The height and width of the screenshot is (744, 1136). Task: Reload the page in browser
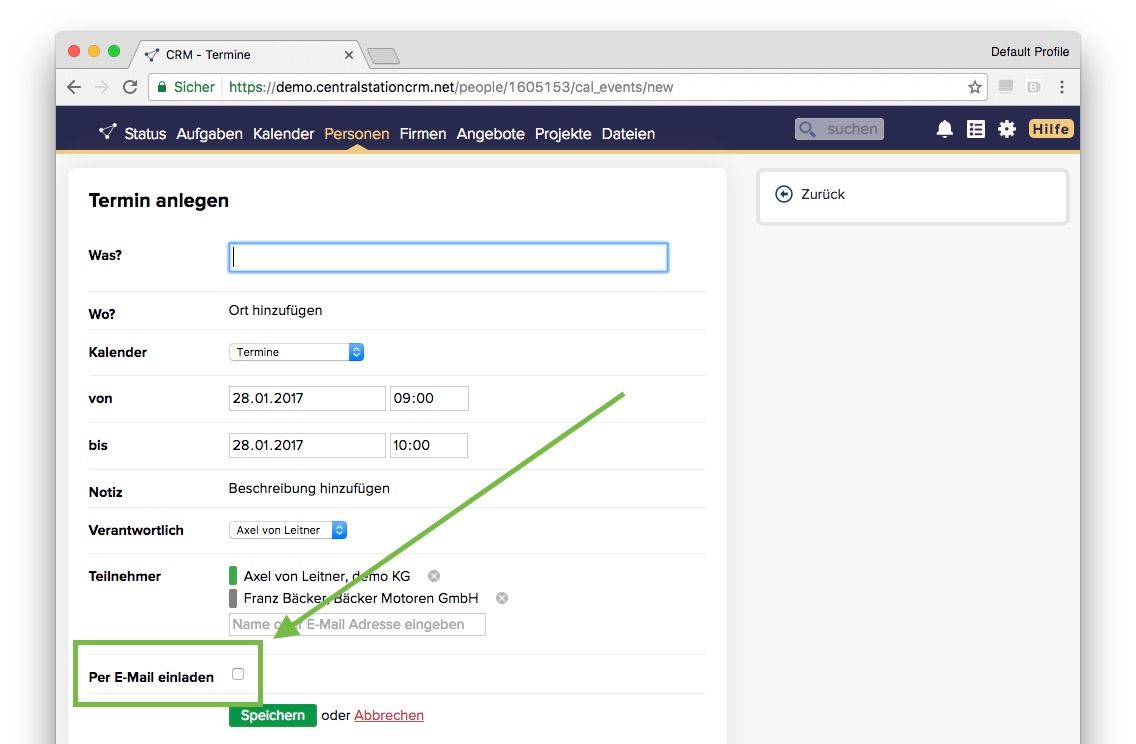(130, 87)
